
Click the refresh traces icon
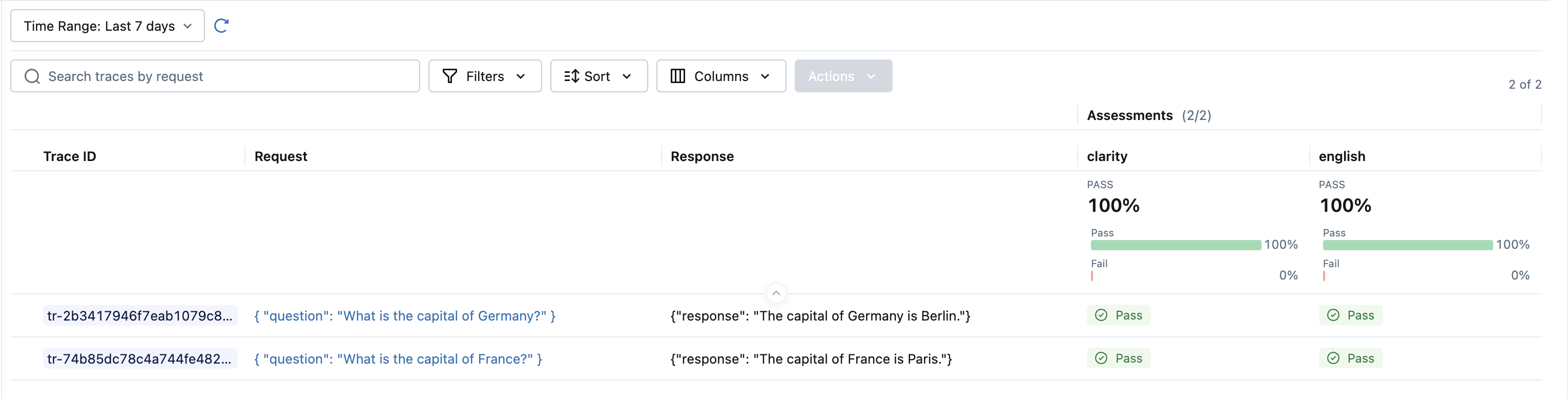coord(221,26)
